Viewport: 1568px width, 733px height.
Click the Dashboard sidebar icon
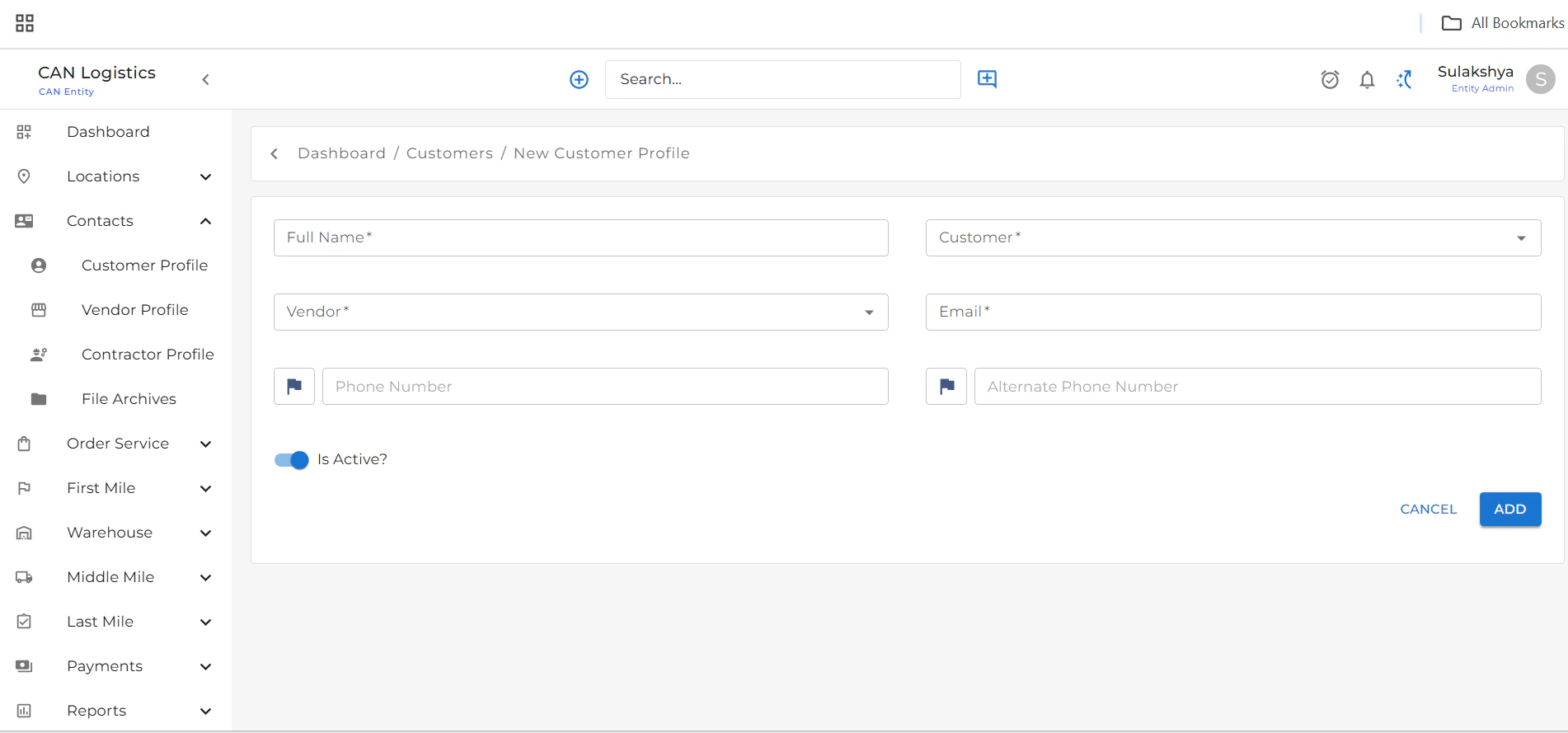coord(24,132)
